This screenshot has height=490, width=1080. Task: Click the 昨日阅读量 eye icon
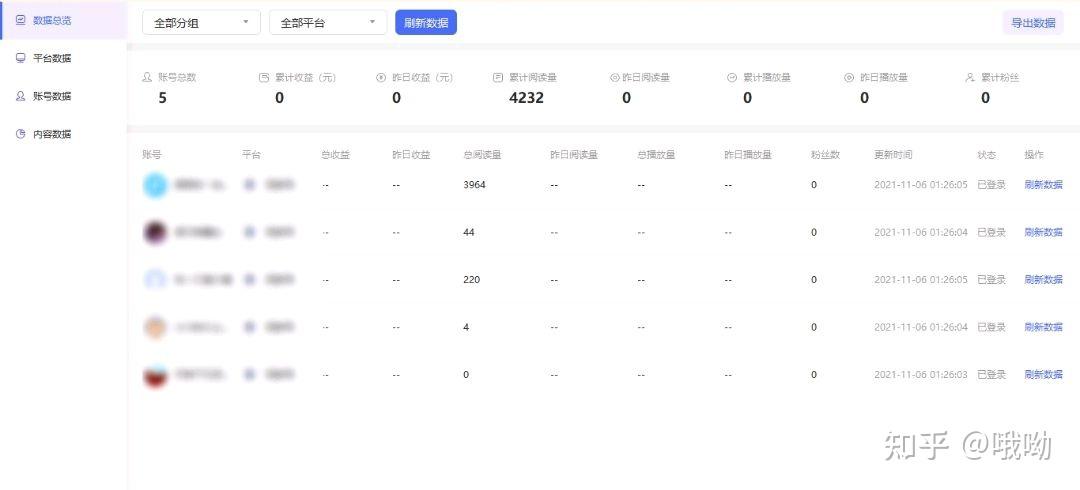click(614, 77)
